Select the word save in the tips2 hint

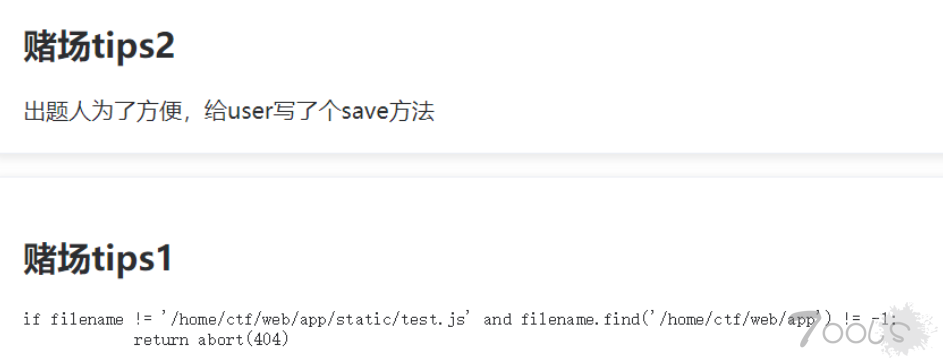point(364,112)
